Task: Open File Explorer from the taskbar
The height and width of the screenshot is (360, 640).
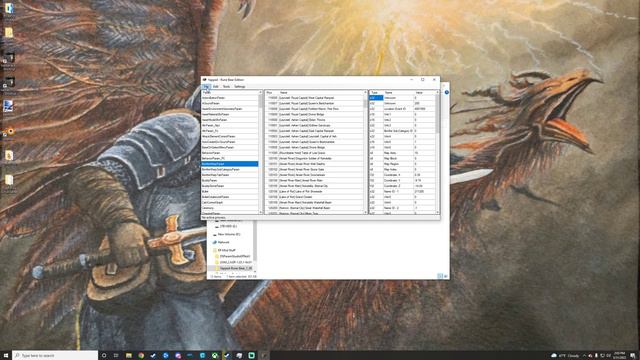Action: 129,356
